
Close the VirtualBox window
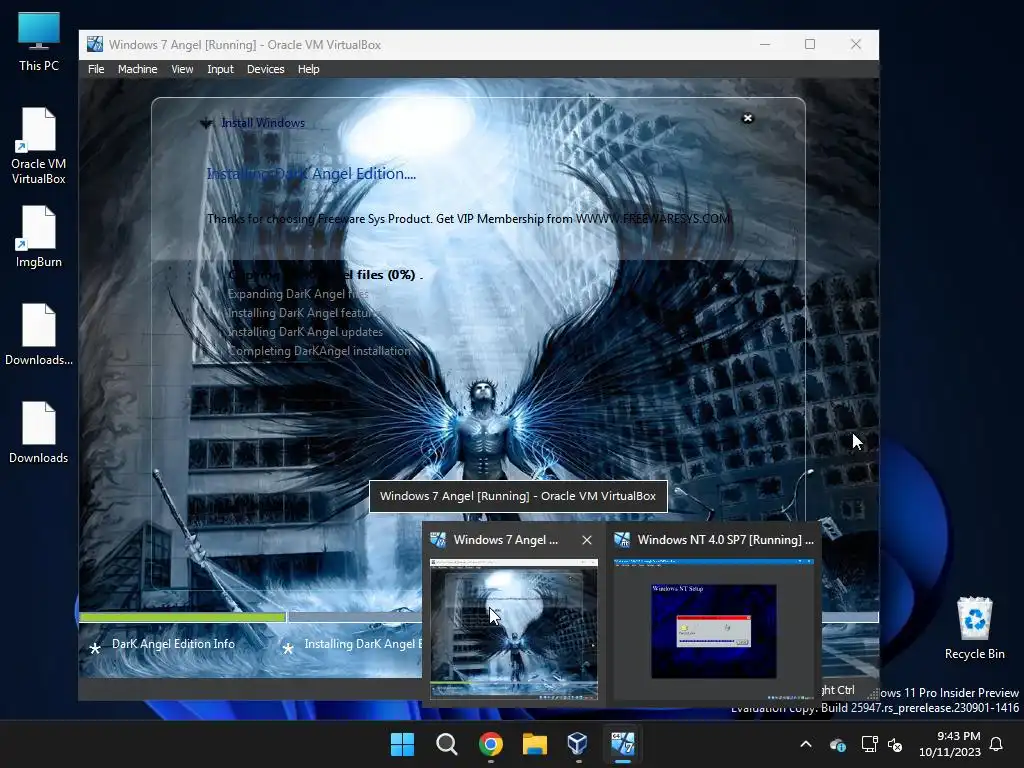(856, 44)
